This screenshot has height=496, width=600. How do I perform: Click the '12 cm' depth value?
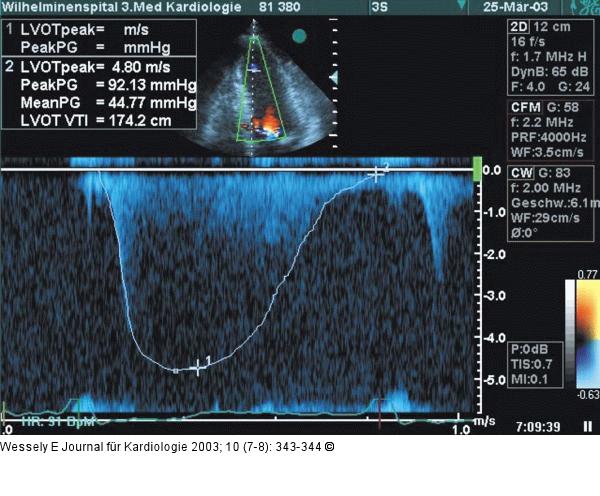tap(552, 27)
